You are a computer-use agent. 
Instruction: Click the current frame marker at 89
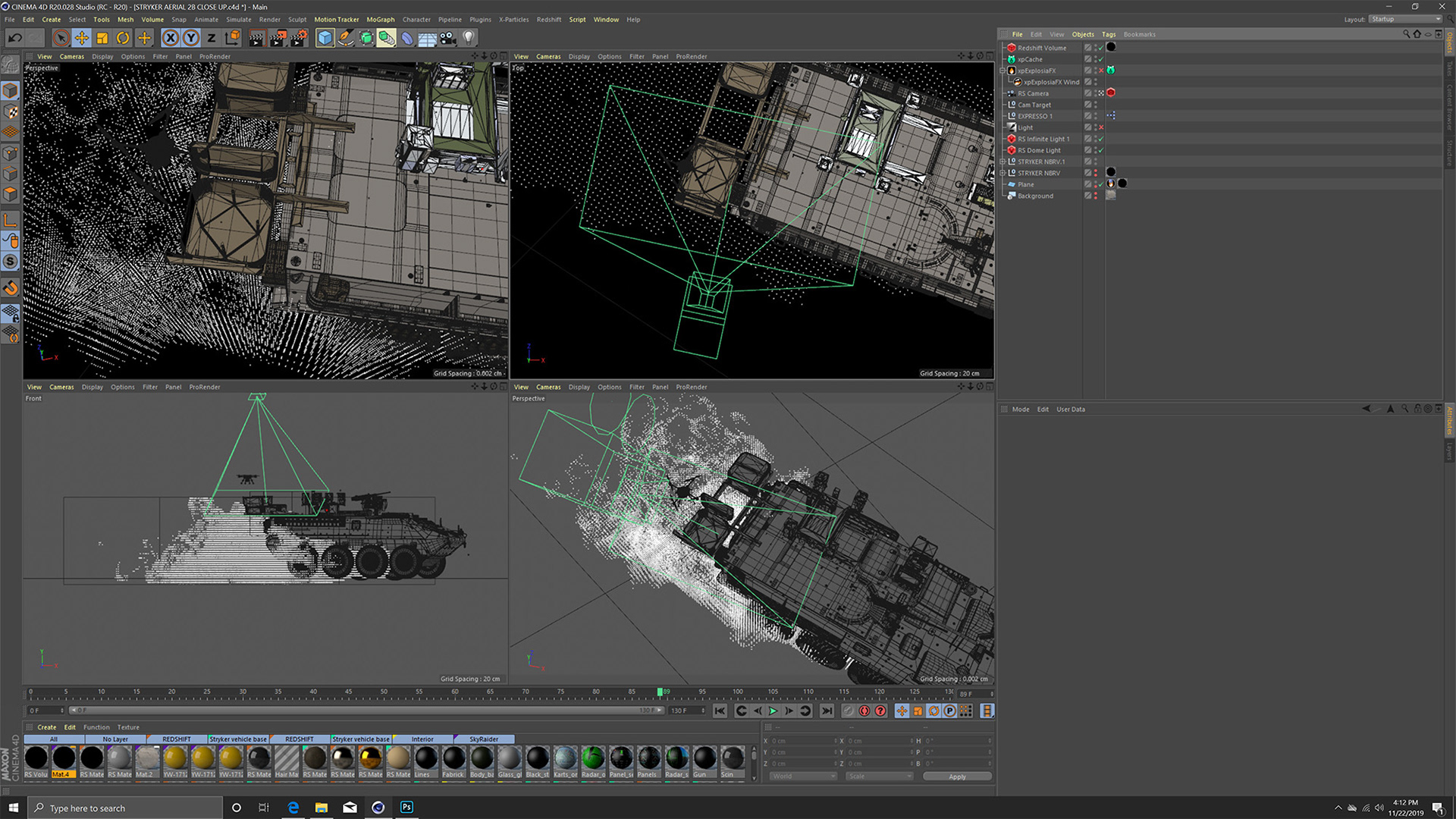pyautogui.click(x=660, y=692)
